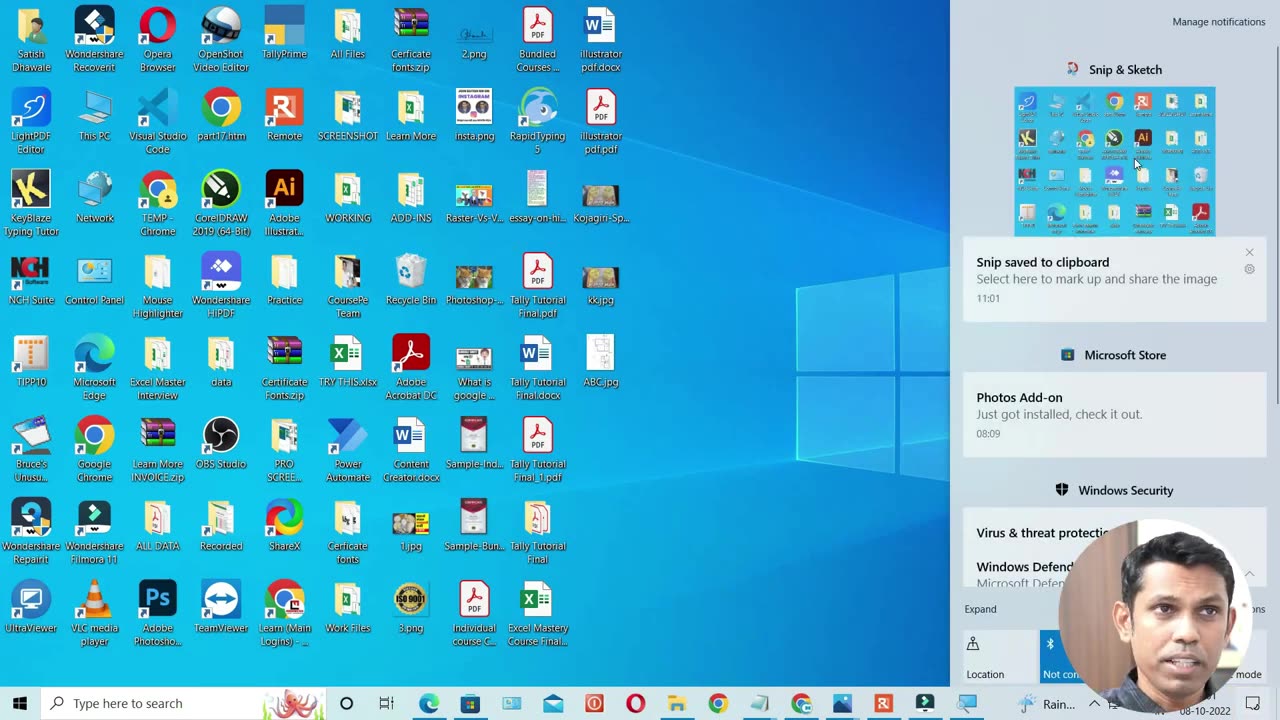This screenshot has width=1280, height=720.
Task: Click the Microsoft Store group header
Action: pos(1115,355)
